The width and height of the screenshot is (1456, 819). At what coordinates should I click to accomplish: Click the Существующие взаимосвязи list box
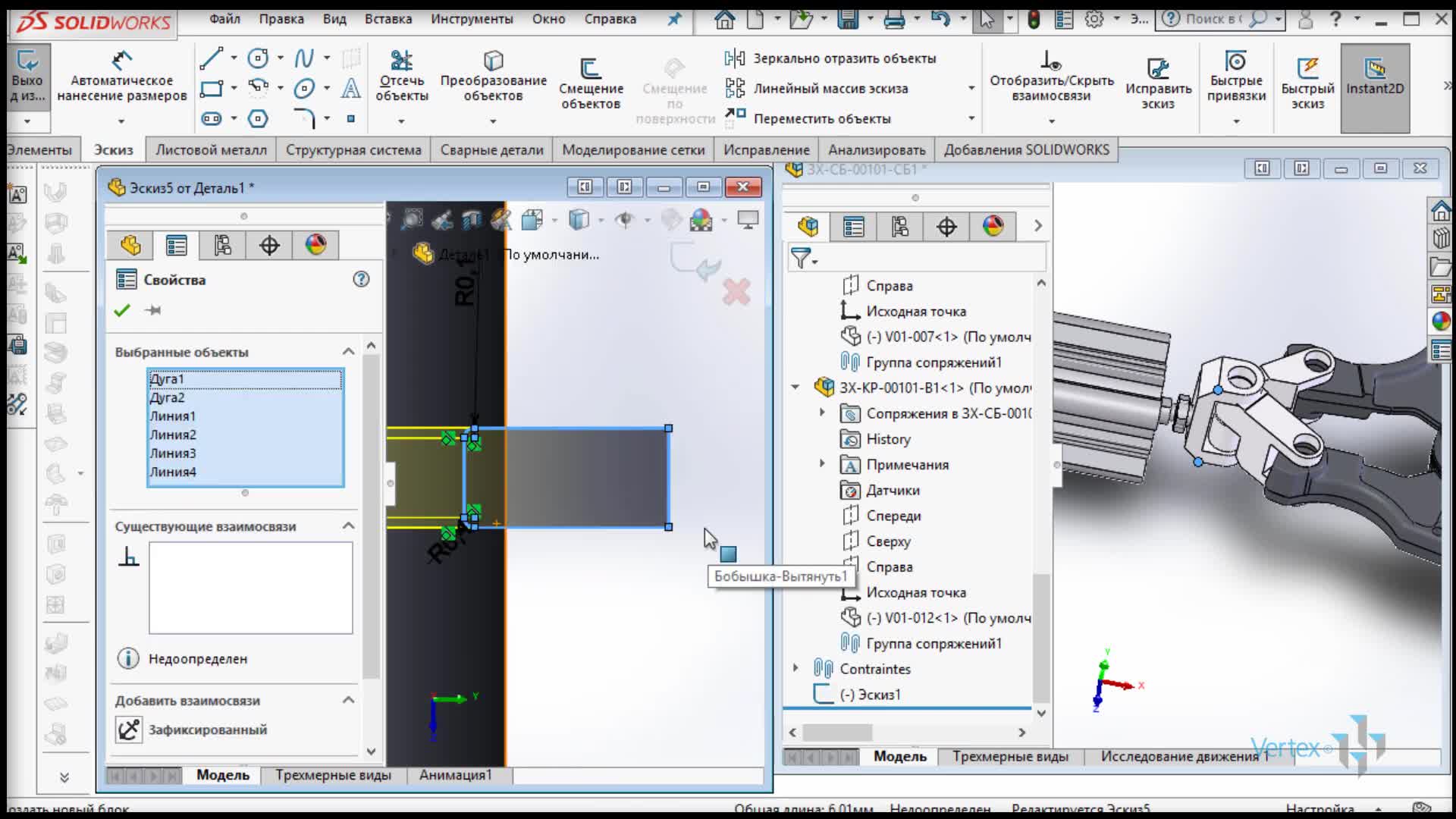(x=250, y=588)
